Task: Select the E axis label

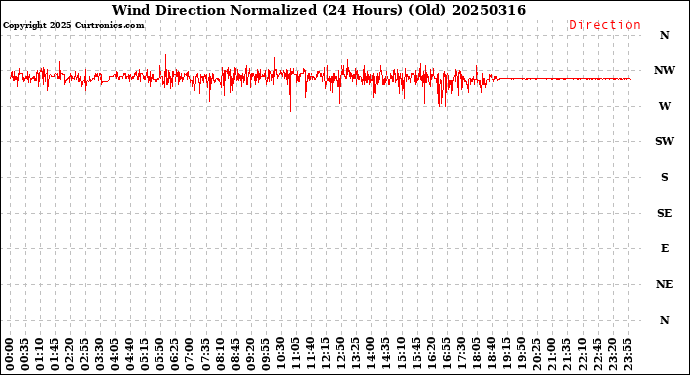Action: [x=664, y=248]
